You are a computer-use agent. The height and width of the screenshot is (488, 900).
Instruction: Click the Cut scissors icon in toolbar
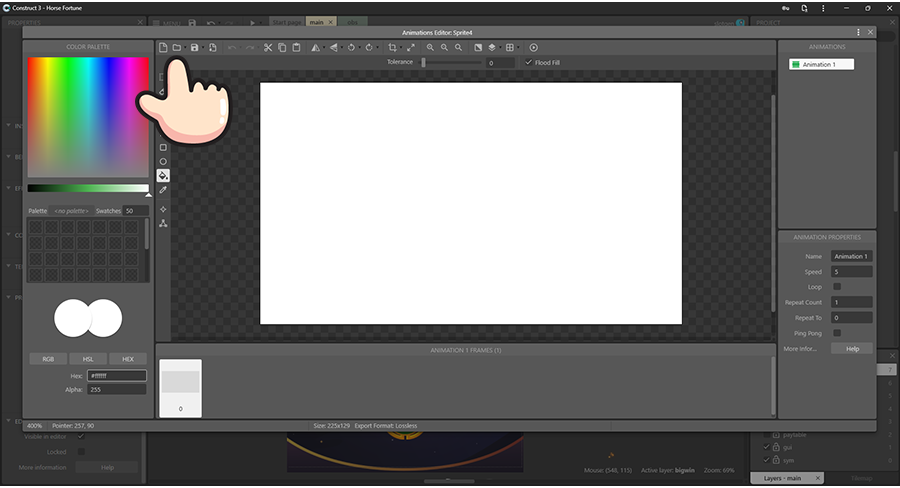pos(268,47)
